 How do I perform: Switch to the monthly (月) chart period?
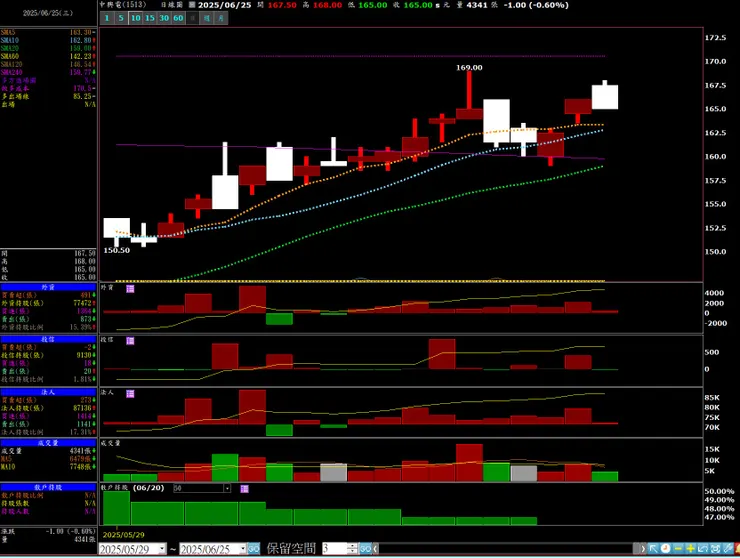click(x=221, y=18)
